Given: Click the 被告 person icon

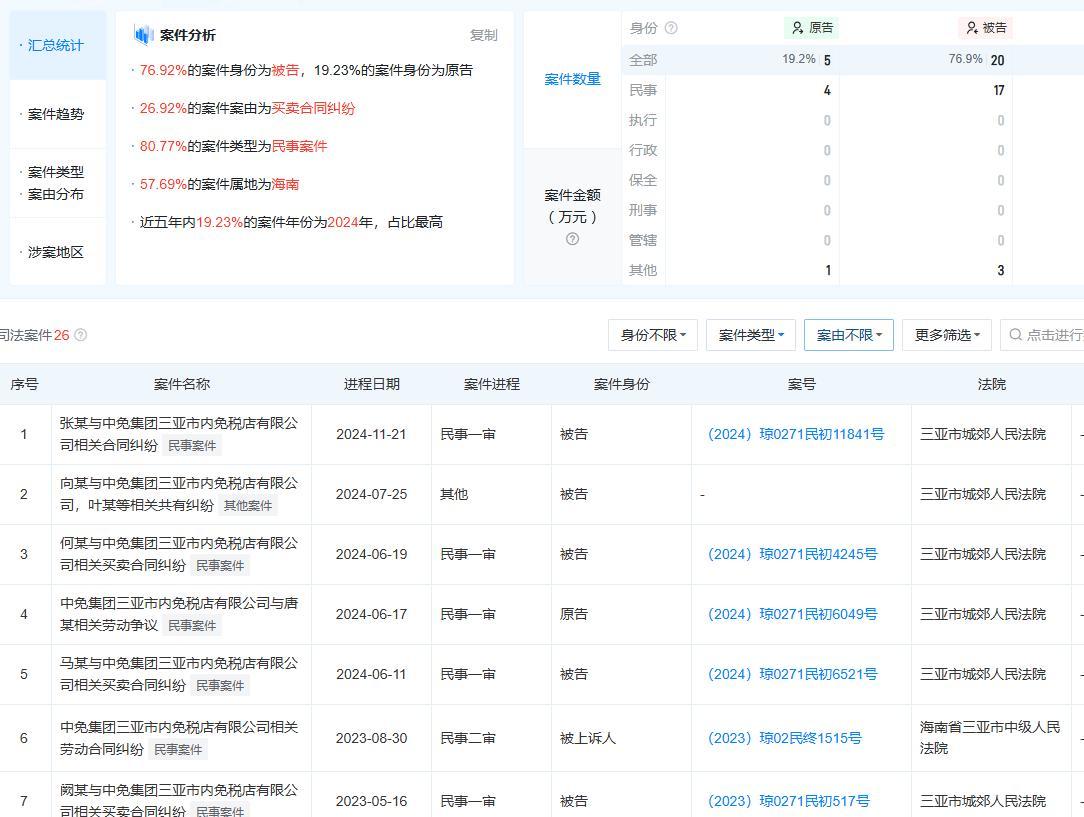Looking at the screenshot, I should [x=971, y=28].
